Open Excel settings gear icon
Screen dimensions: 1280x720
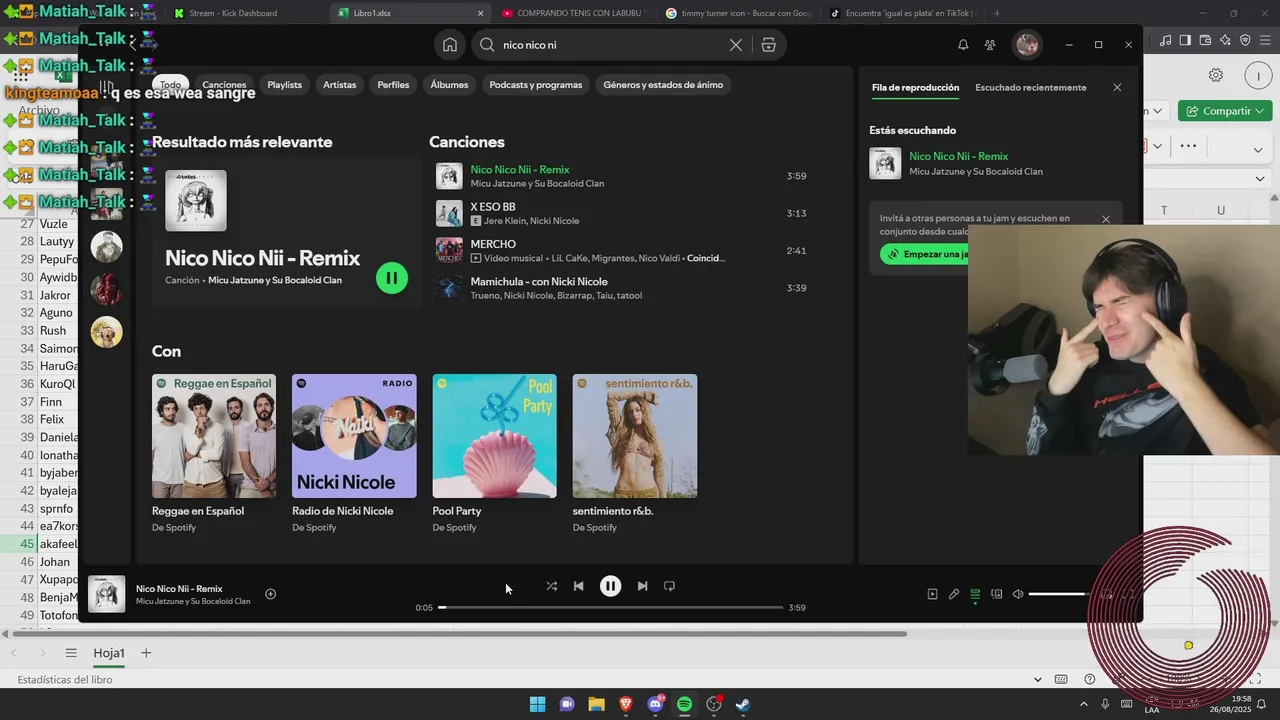coord(1216,76)
